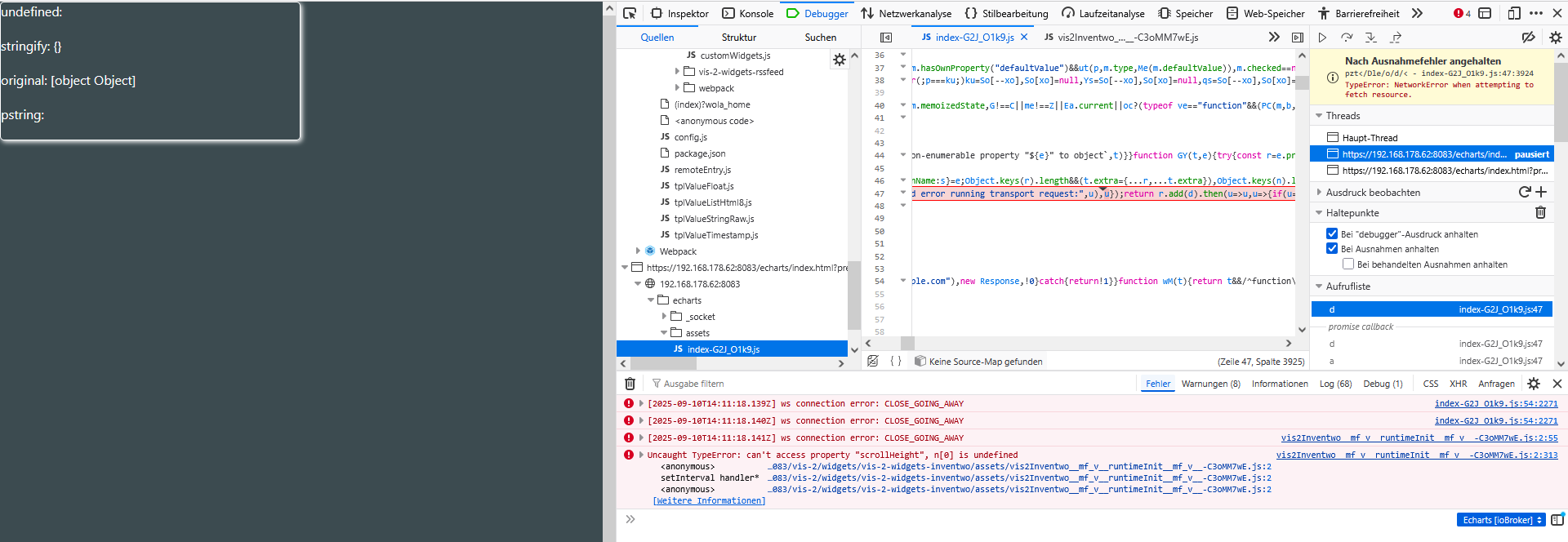Viewport: 1568px width, 542px height.
Task: Toggle responsive design mode icon
Action: pos(1514,13)
